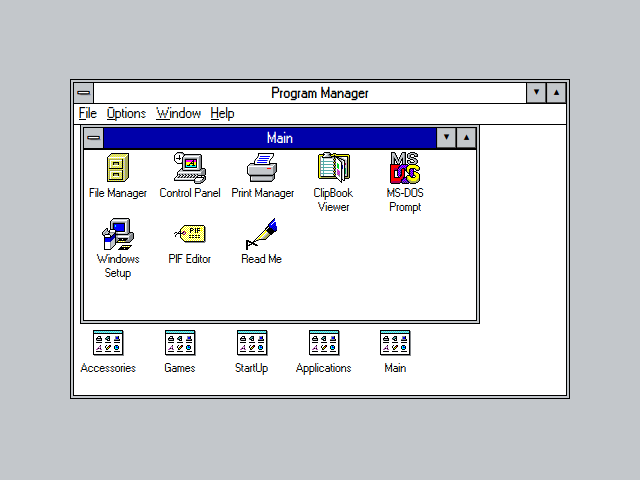Select the Windows Setup icon
Screen dimensions: 640x480
pyautogui.click(x=118, y=234)
